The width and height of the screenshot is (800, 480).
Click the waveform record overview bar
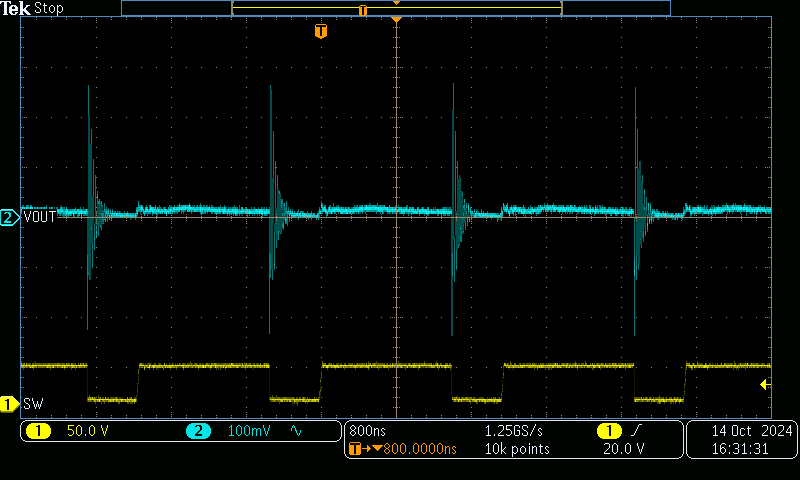click(395, 8)
